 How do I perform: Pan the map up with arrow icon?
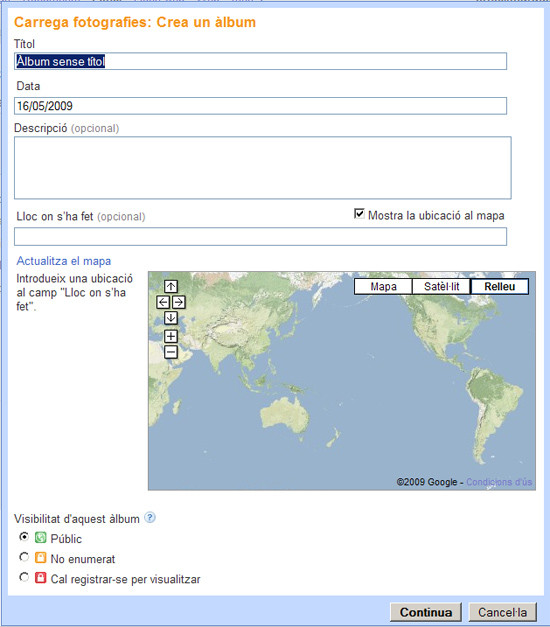click(x=171, y=286)
